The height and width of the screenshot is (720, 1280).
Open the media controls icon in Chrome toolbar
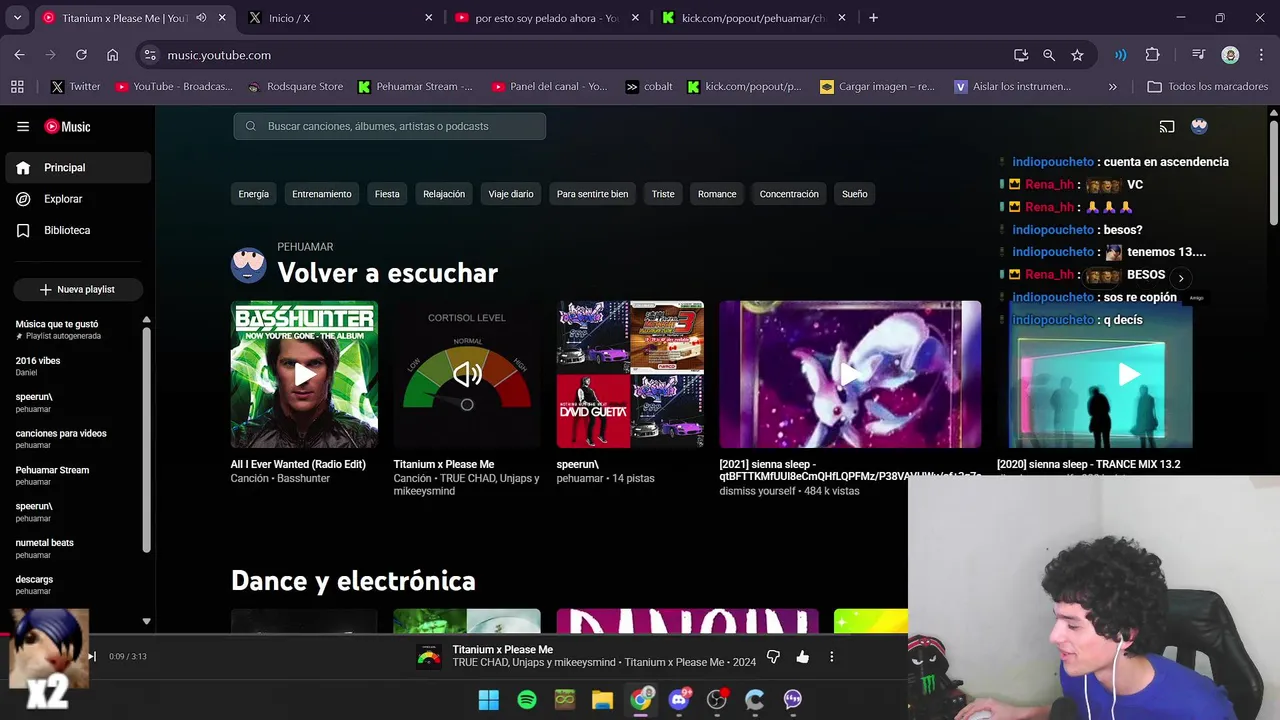[1198, 55]
